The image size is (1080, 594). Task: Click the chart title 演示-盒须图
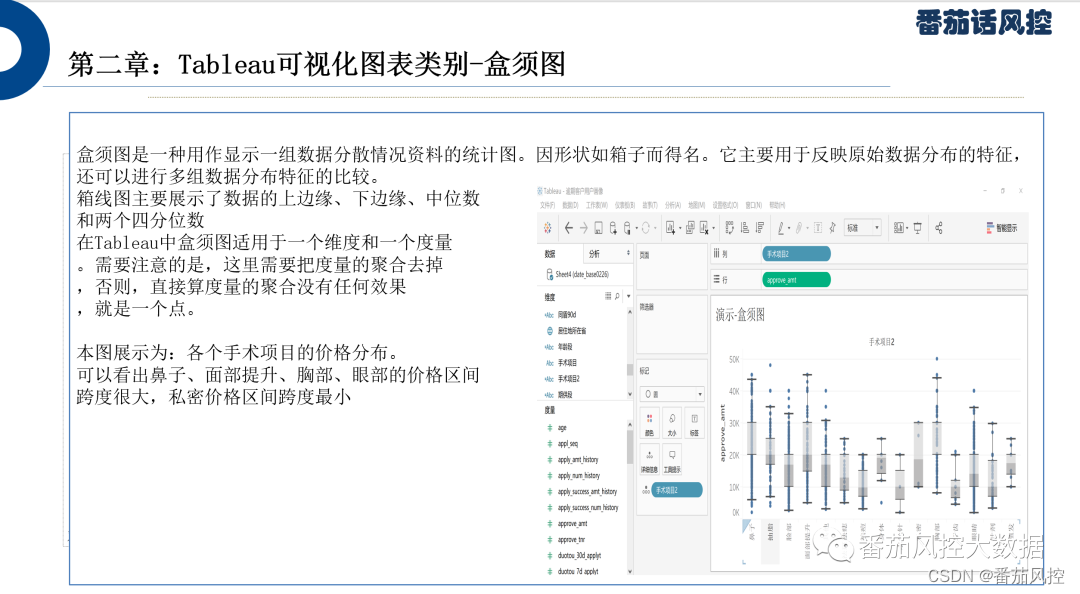[740, 315]
